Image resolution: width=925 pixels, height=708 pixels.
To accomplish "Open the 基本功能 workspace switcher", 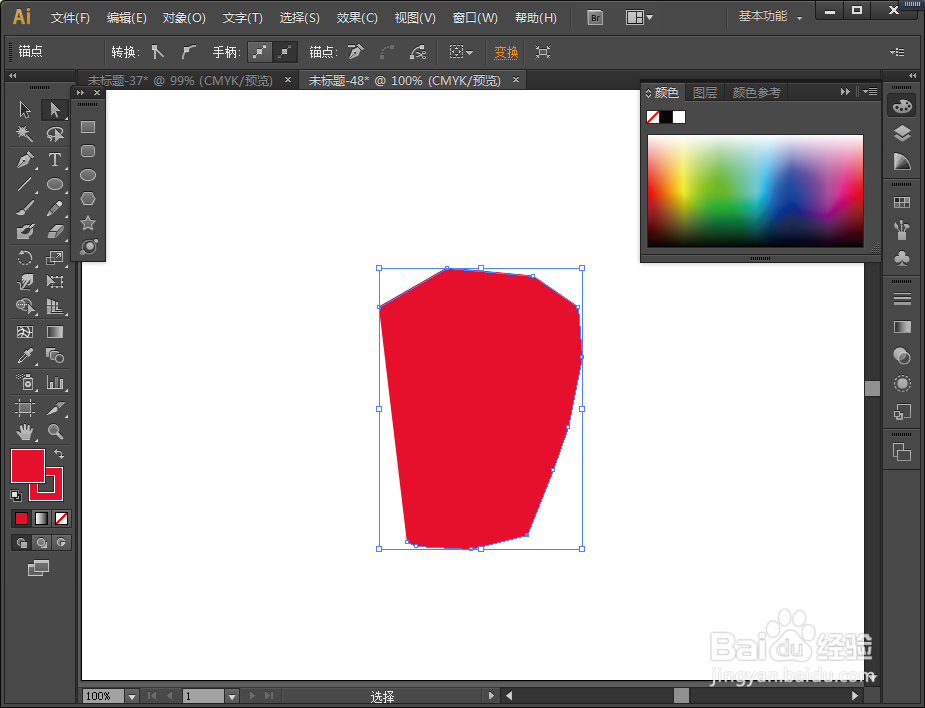I will (770, 17).
